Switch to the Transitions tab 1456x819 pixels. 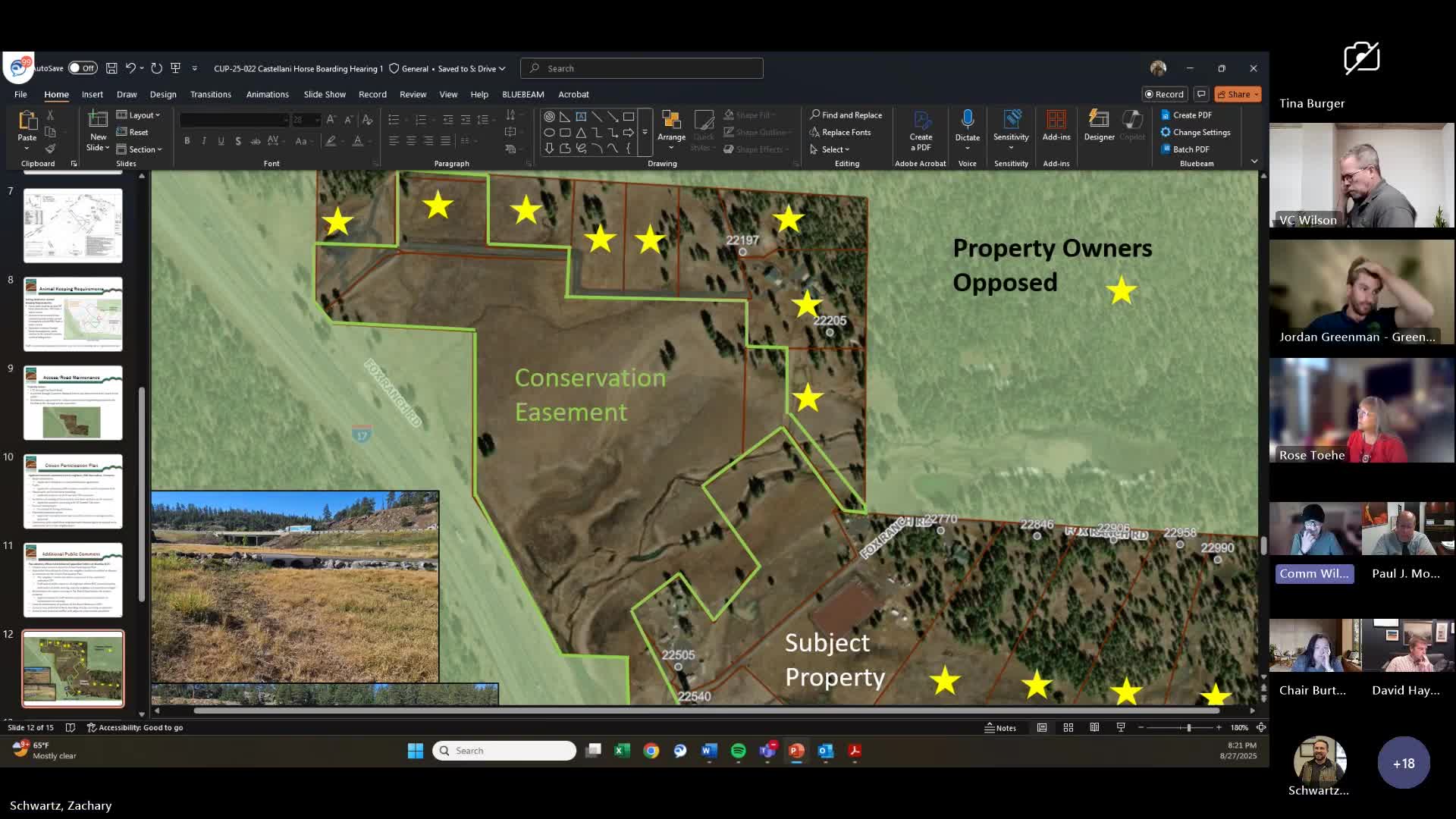(211, 94)
